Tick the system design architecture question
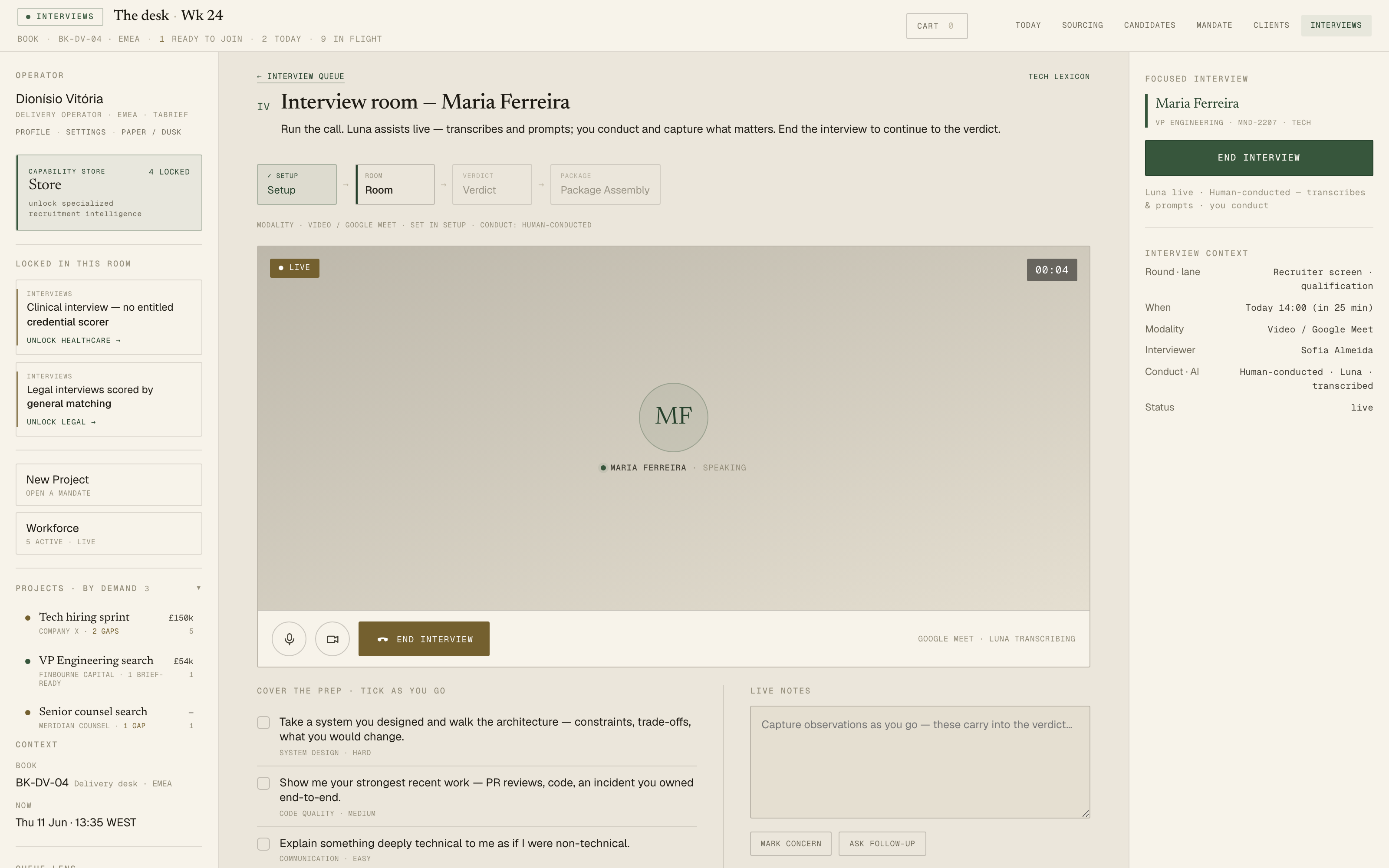This screenshot has width=1389, height=868. [263, 723]
